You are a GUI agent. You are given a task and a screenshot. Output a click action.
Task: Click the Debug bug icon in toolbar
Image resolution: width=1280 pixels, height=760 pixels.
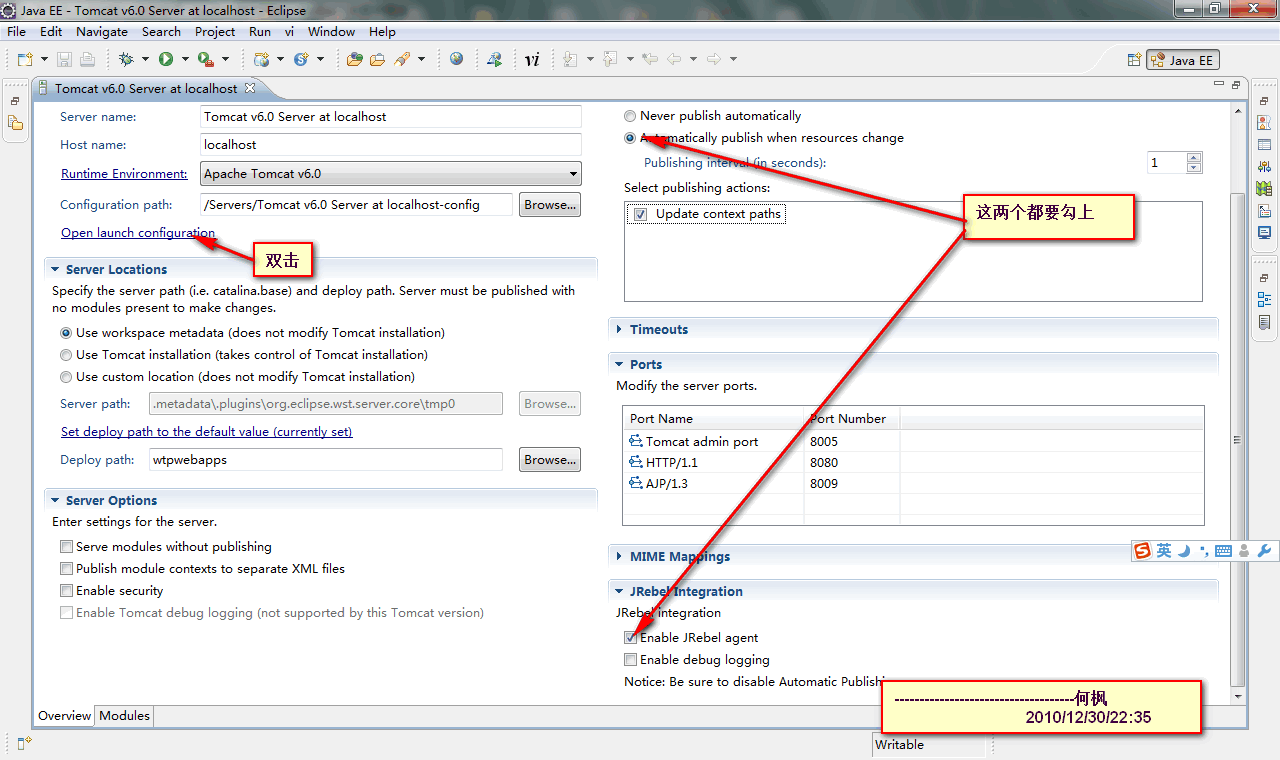point(126,60)
